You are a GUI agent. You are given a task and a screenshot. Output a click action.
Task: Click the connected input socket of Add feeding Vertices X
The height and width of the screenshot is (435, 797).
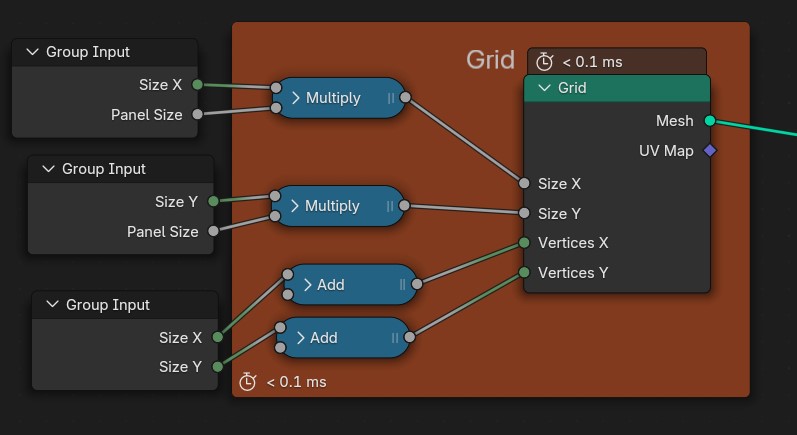coord(288,274)
